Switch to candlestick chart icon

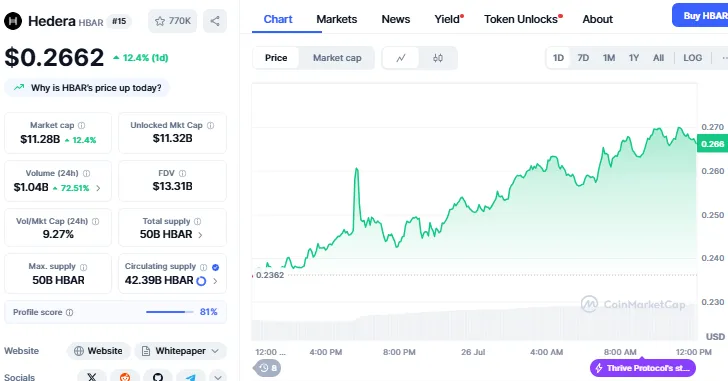tap(438, 58)
